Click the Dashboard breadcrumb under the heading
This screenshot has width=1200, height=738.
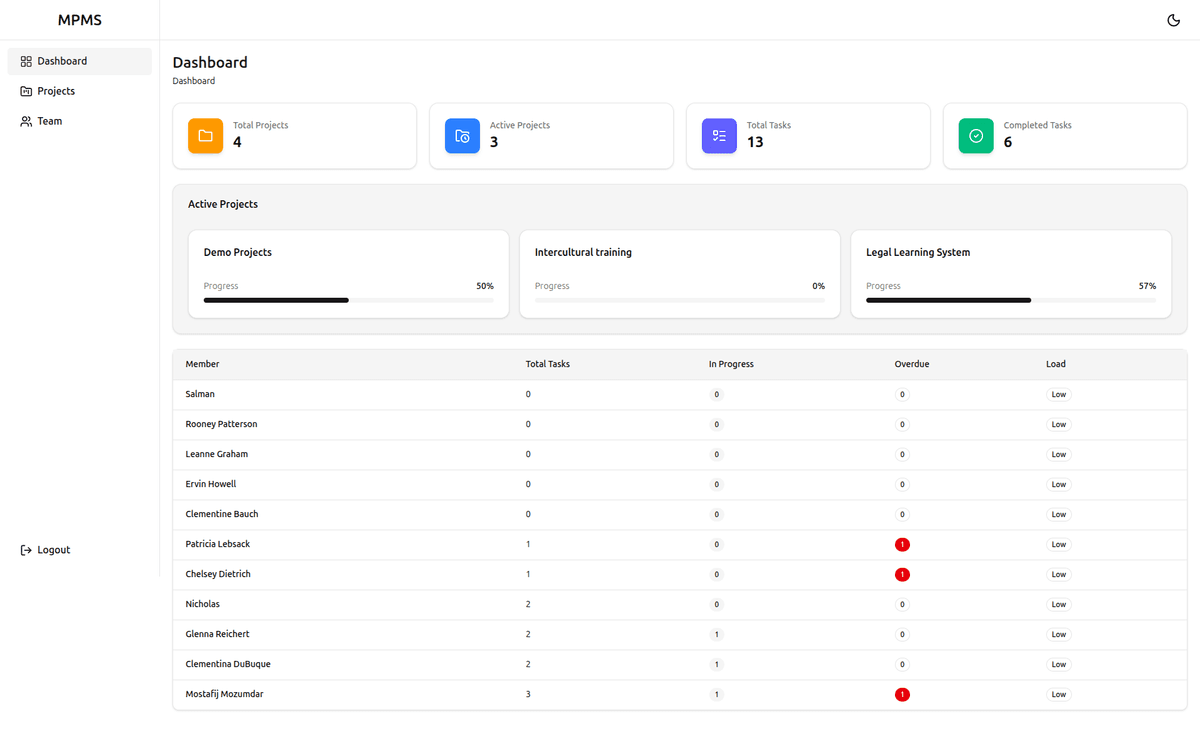(x=194, y=81)
